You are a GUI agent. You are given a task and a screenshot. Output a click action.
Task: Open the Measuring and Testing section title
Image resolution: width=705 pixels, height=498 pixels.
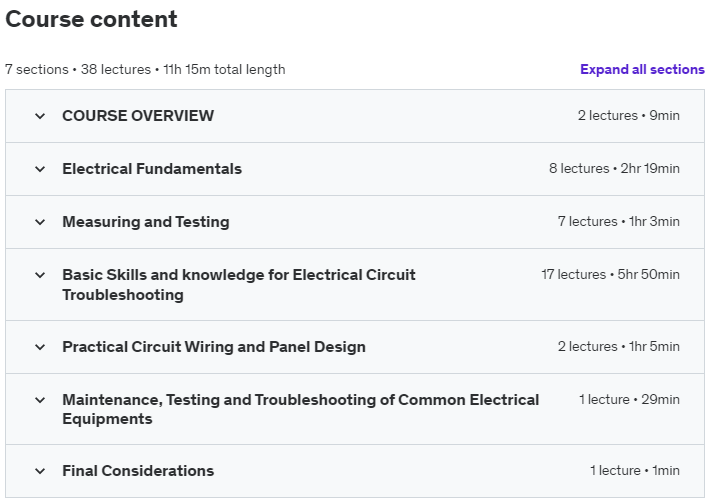(146, 222)
